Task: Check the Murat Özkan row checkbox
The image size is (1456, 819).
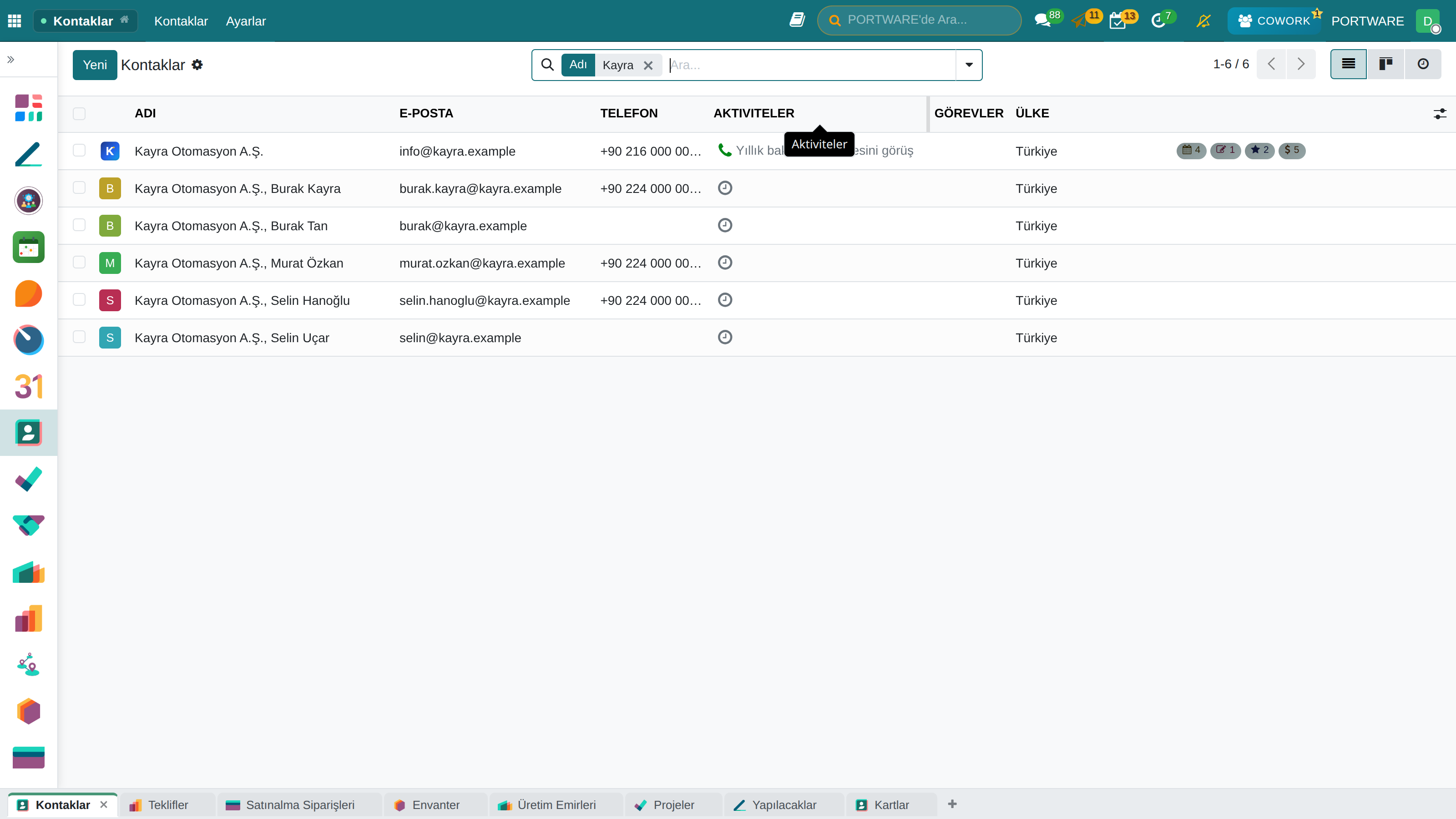Action: [x=79, y=262]
